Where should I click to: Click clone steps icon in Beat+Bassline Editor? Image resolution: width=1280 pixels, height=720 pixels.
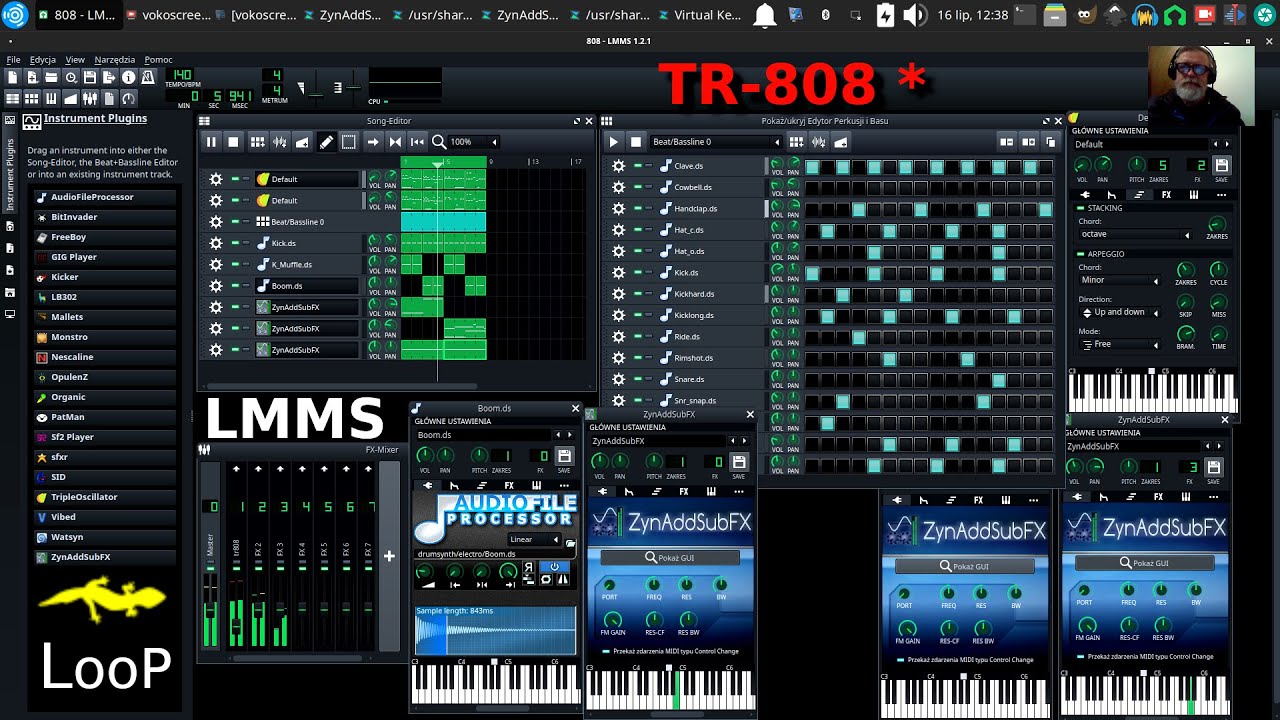pyautogui.click(x=1050, y=142)
